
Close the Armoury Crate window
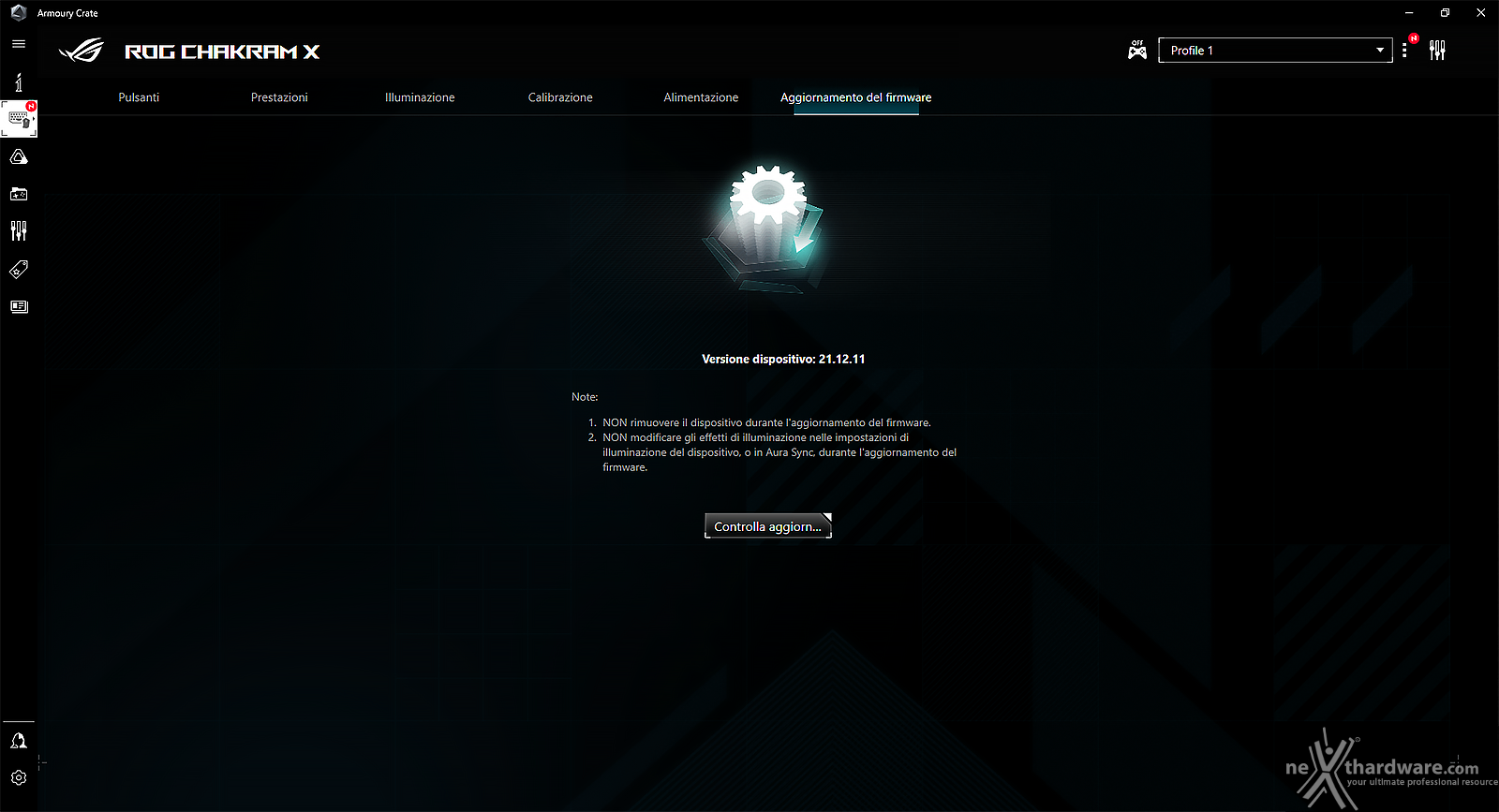pyautogui.click(x=1480, y=13)
